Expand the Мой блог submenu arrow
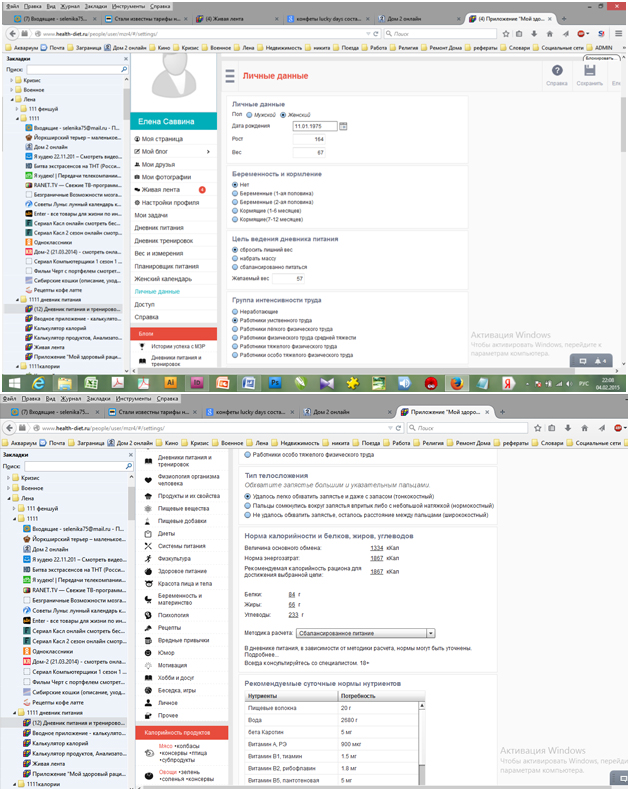The width and height of the screenshot is (628, 789). [x=207, y=152]
